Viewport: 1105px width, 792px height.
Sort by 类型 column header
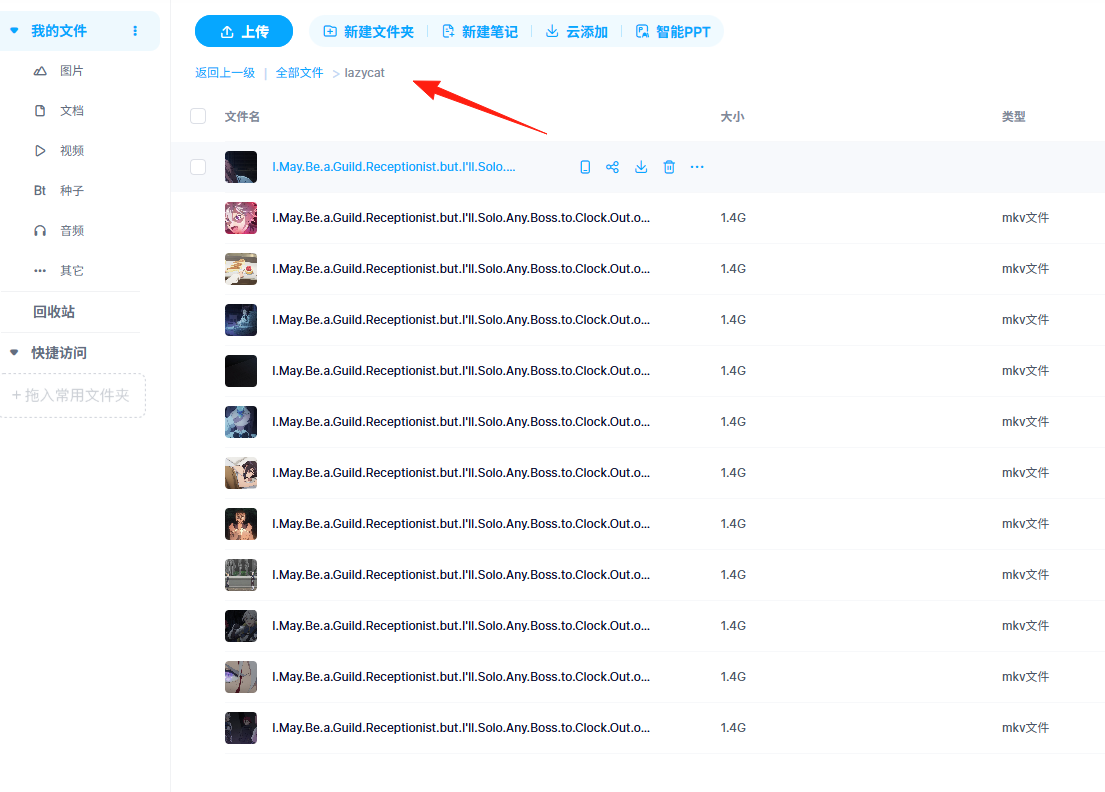[x=1014, y=116]
